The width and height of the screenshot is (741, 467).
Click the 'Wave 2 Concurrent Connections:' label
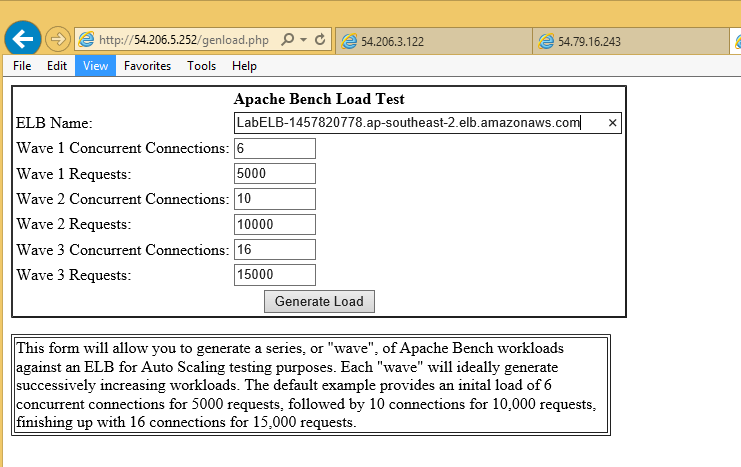pos(123,199)
